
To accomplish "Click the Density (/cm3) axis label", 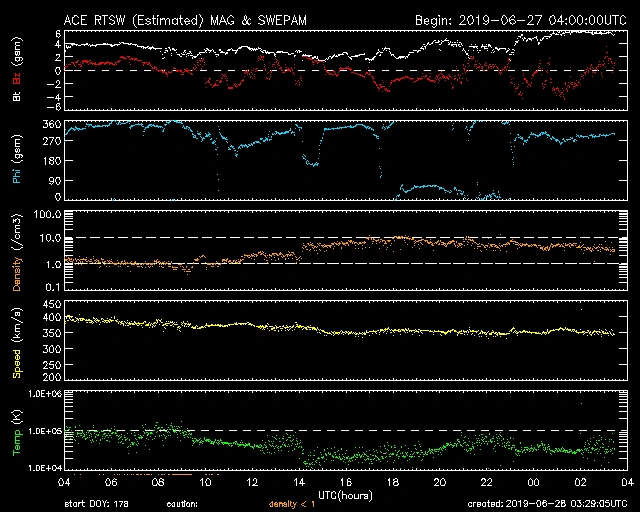I will (16, 253).
